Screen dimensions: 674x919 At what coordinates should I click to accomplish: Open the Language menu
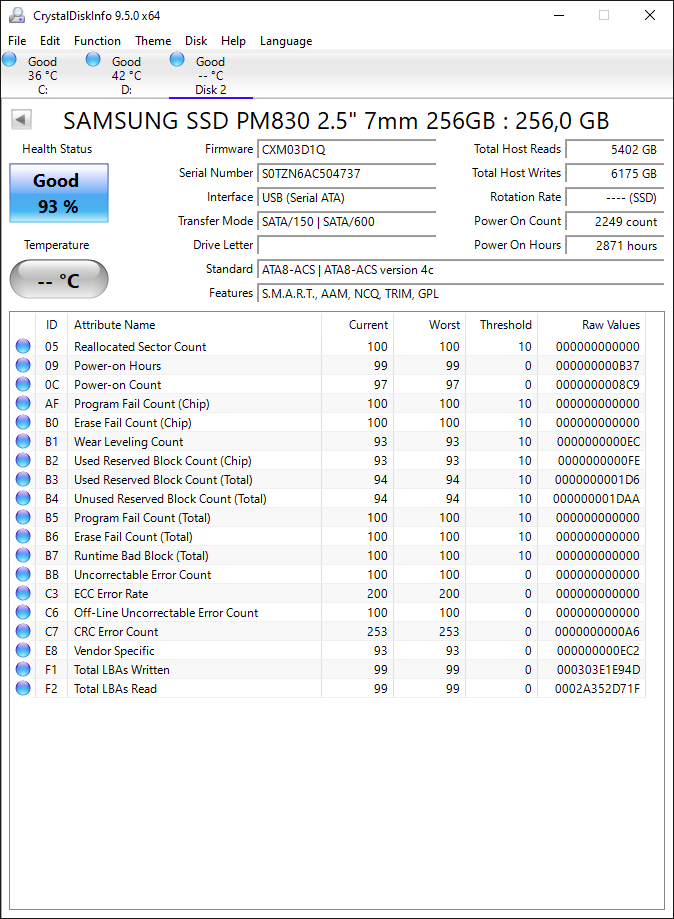286,41
